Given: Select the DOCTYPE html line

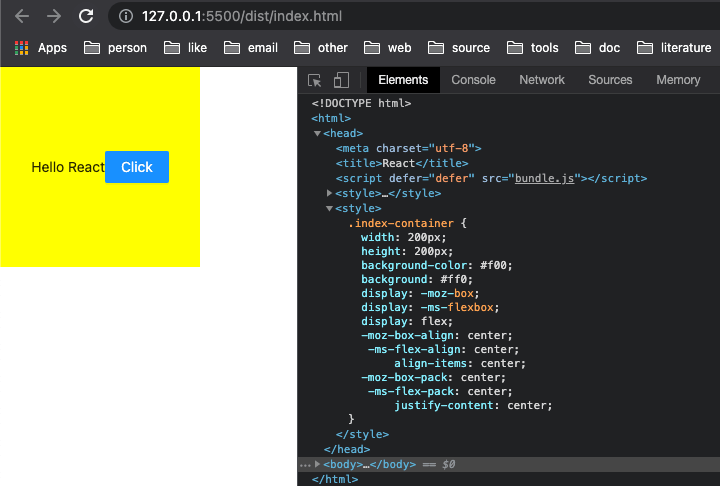Looking at the screenshot, I should click(x=361, y=103).
